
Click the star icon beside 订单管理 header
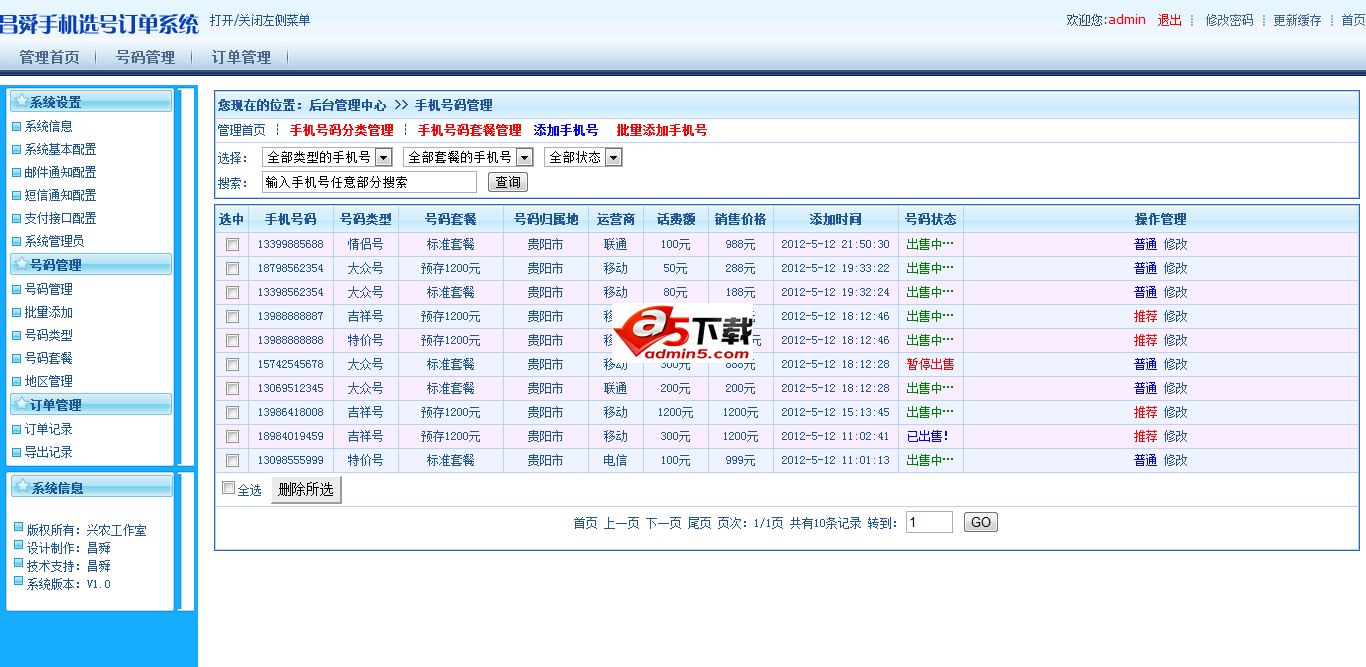20,404
